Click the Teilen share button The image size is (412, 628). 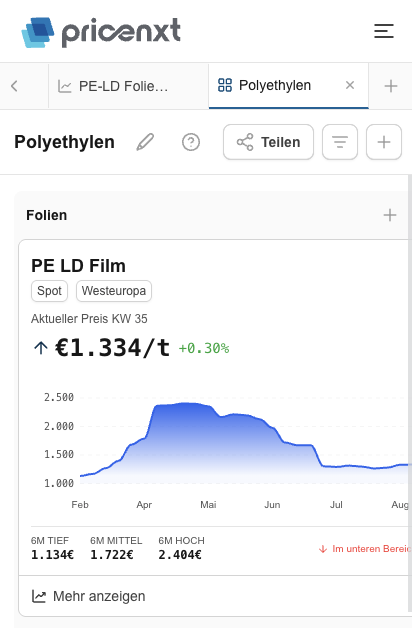point(268,142)
